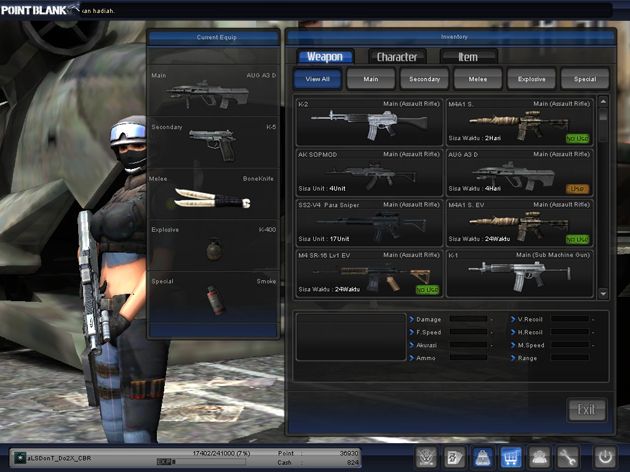The width and height of the screenshot is (630, 472).
Task: Open the community friends icon
Action: point(539,457)
